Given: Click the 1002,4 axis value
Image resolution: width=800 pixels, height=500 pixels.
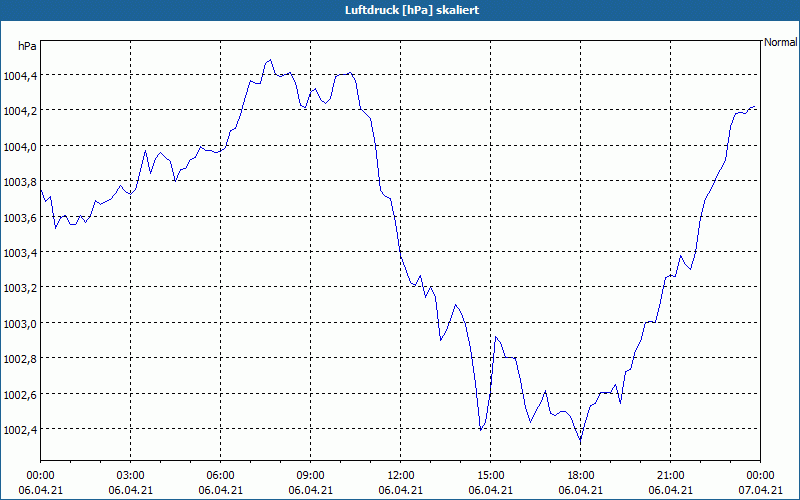Looking at the screenshot, I should (20, 431).
